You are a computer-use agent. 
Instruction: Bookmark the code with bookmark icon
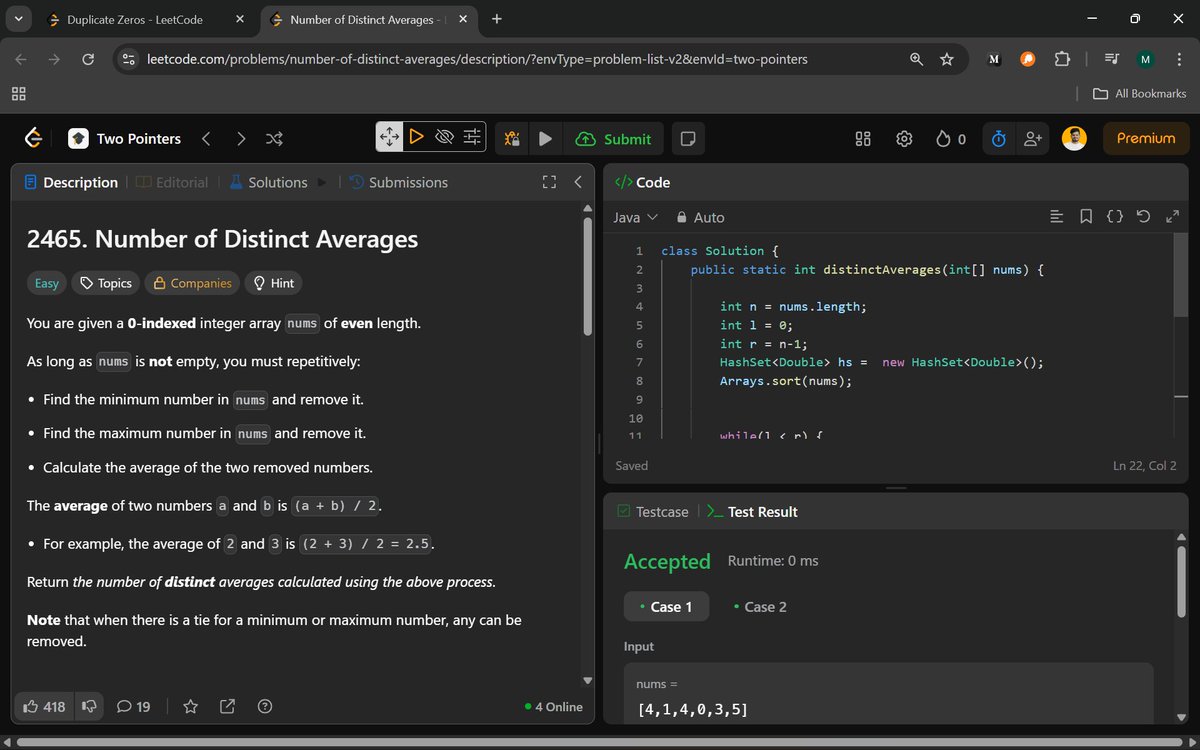[1085, 216]
